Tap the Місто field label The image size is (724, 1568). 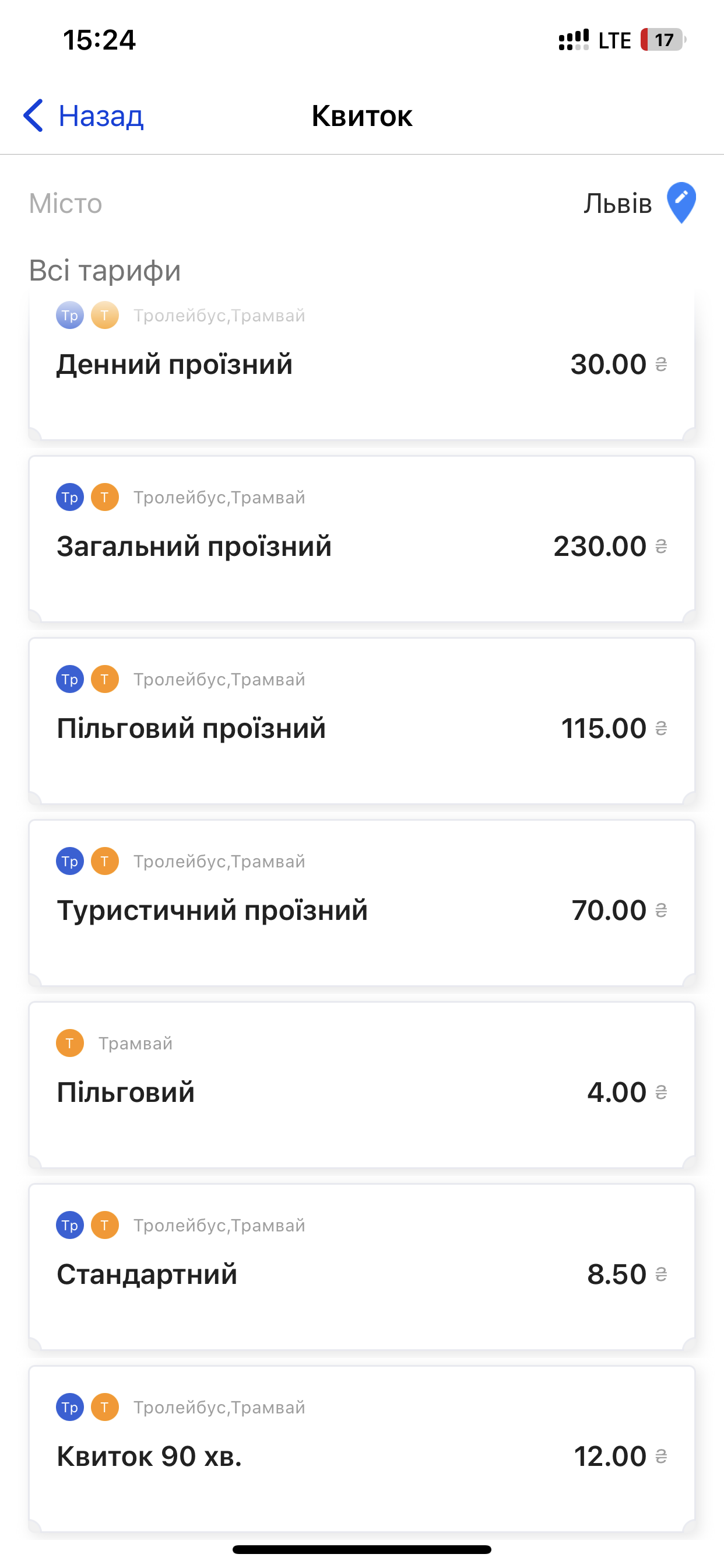tap(66, 204)
